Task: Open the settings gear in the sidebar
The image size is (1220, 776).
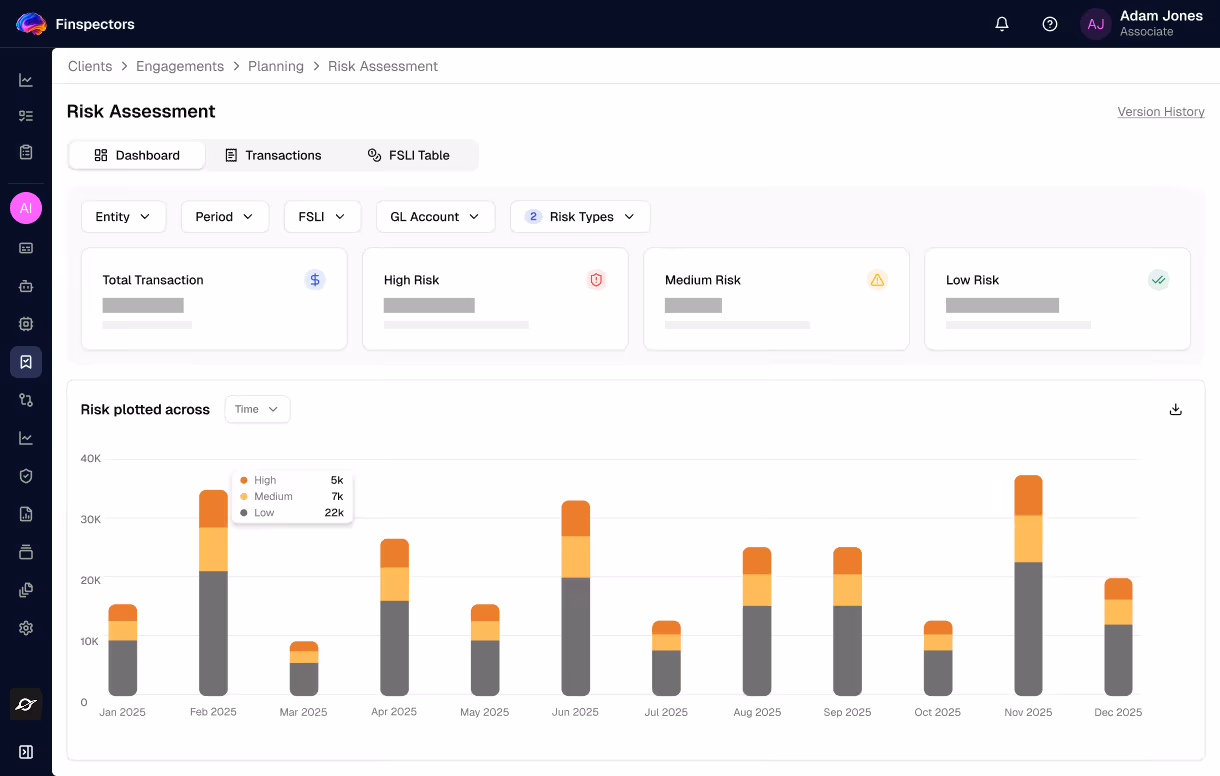Action: point(26,628)
